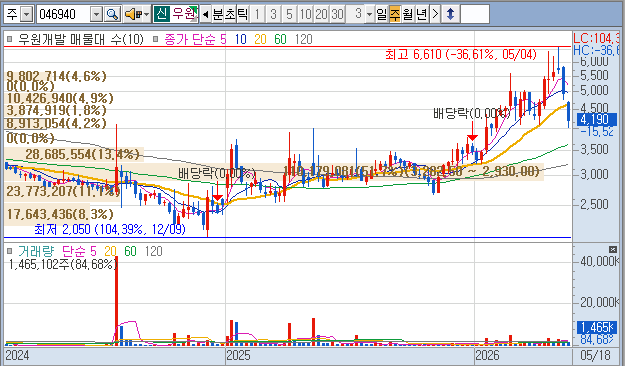Click volume readout 1,465,102주(84.68%)
The height and width of the screenshot is (366, 625).
coord(63,264)
